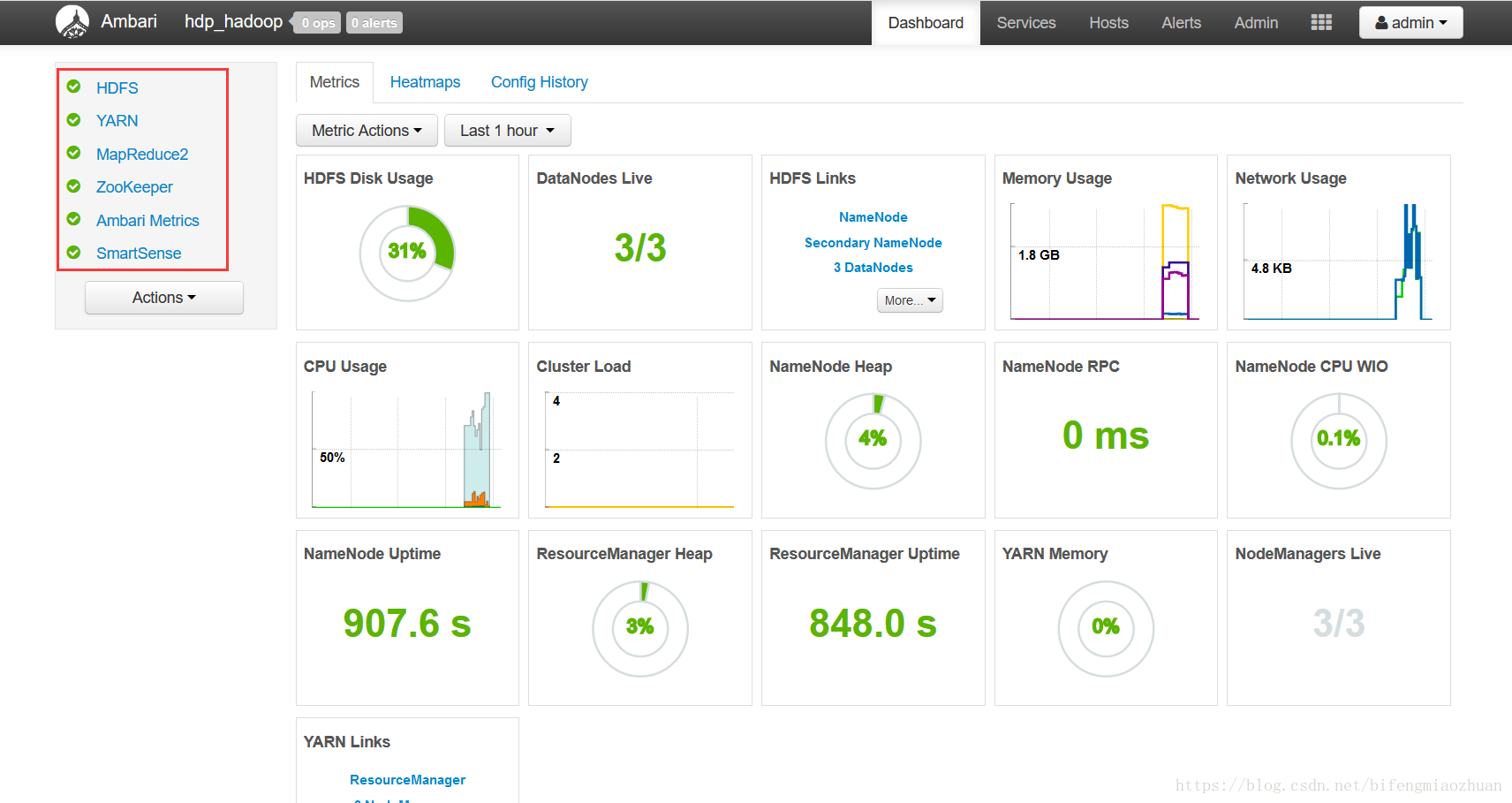Open the HDFS service link
This screenshot has height=803, width=1512.
117,87
